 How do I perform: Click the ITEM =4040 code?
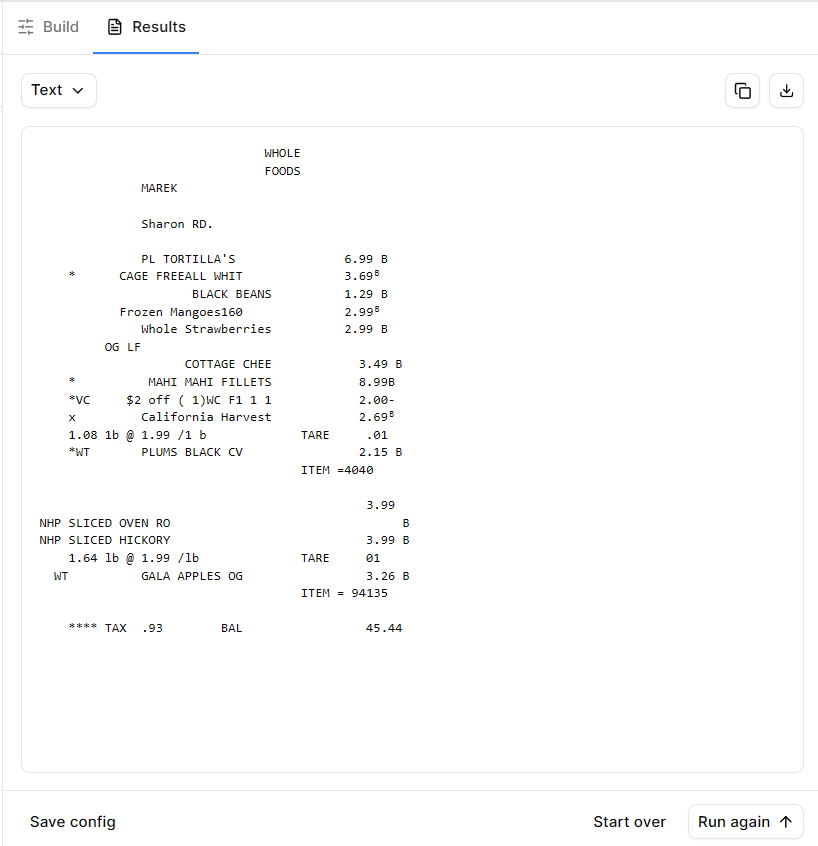(x=337, y=470)
